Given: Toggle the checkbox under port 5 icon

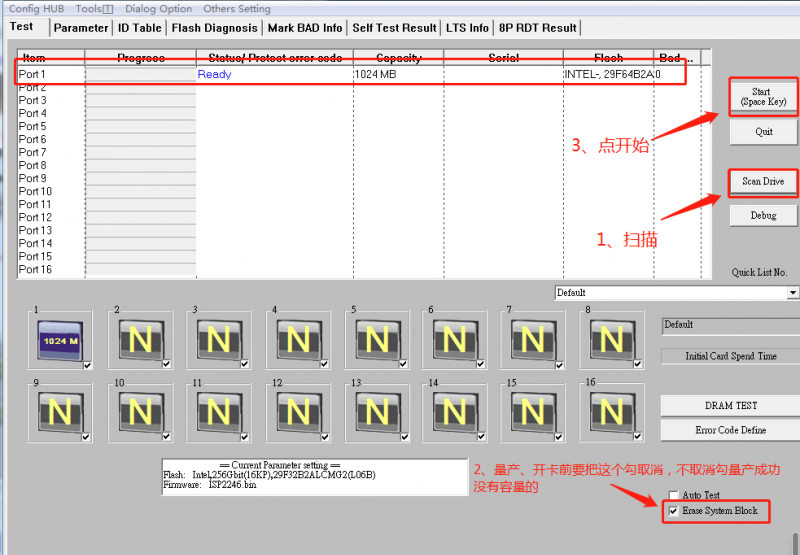Looking at the screenshot, I should (403, 364).
